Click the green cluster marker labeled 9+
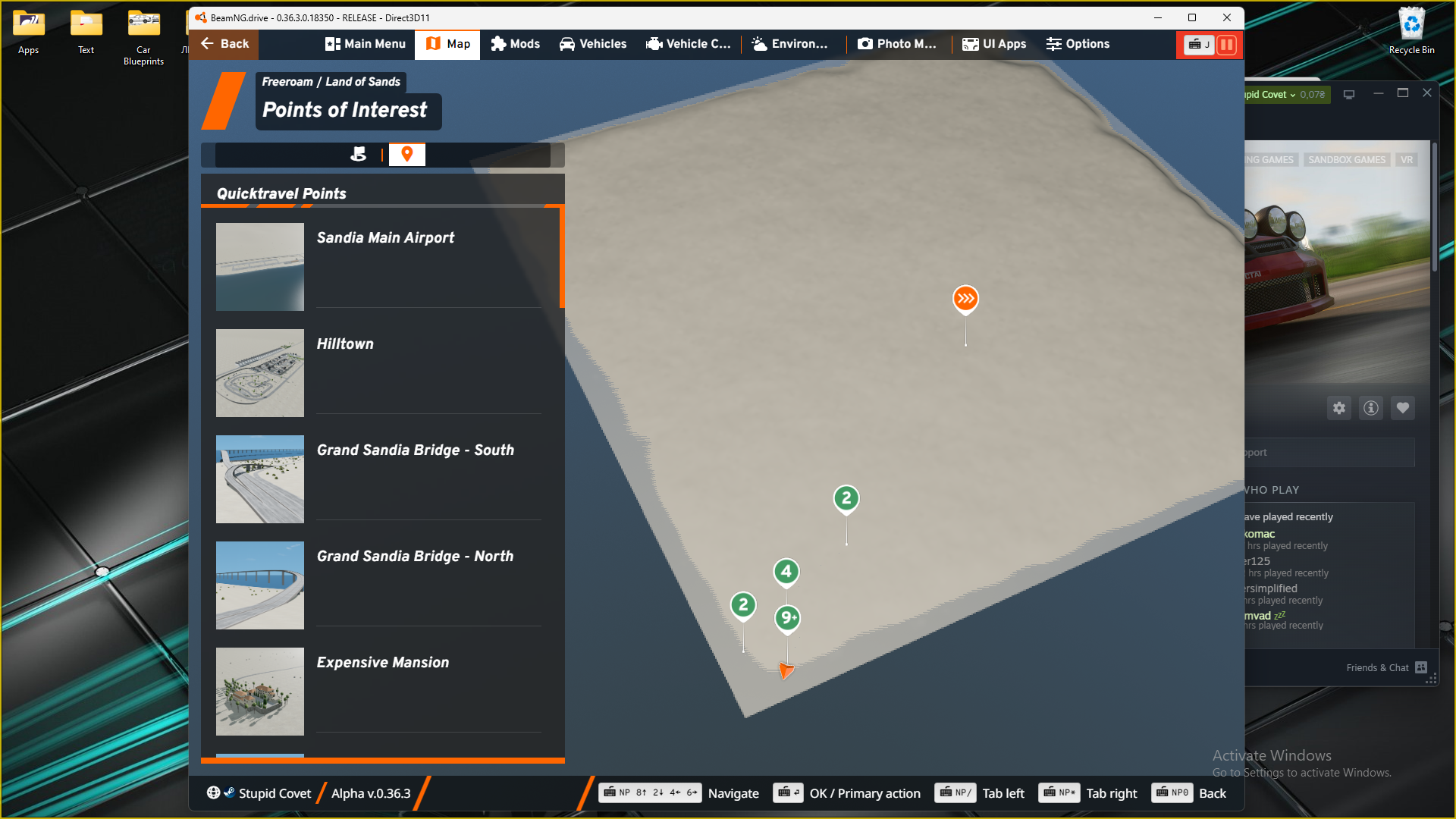The image size is (1456, 819). click(x=788, y=619)
